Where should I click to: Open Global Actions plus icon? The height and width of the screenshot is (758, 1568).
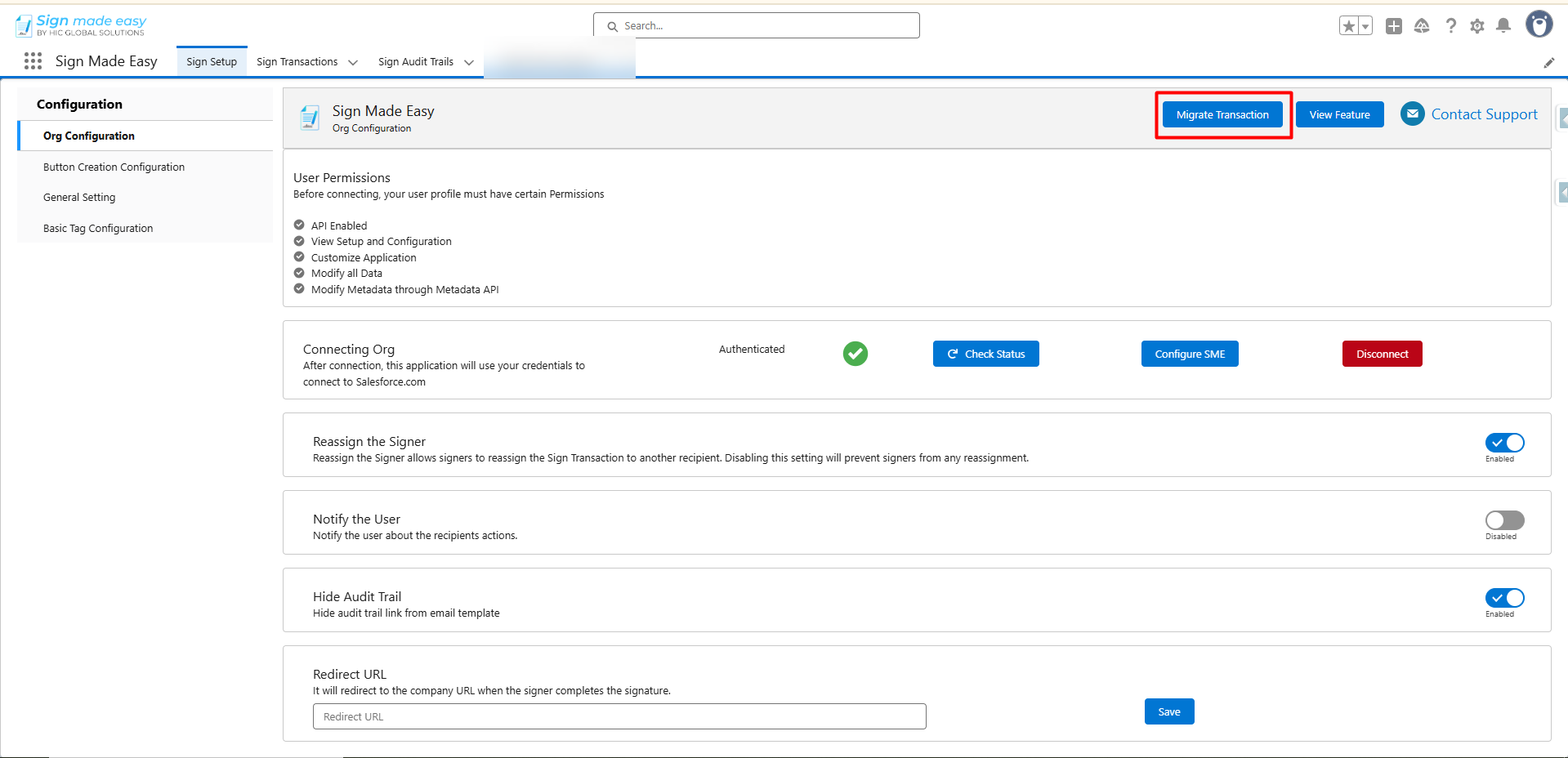(1394, 26)
